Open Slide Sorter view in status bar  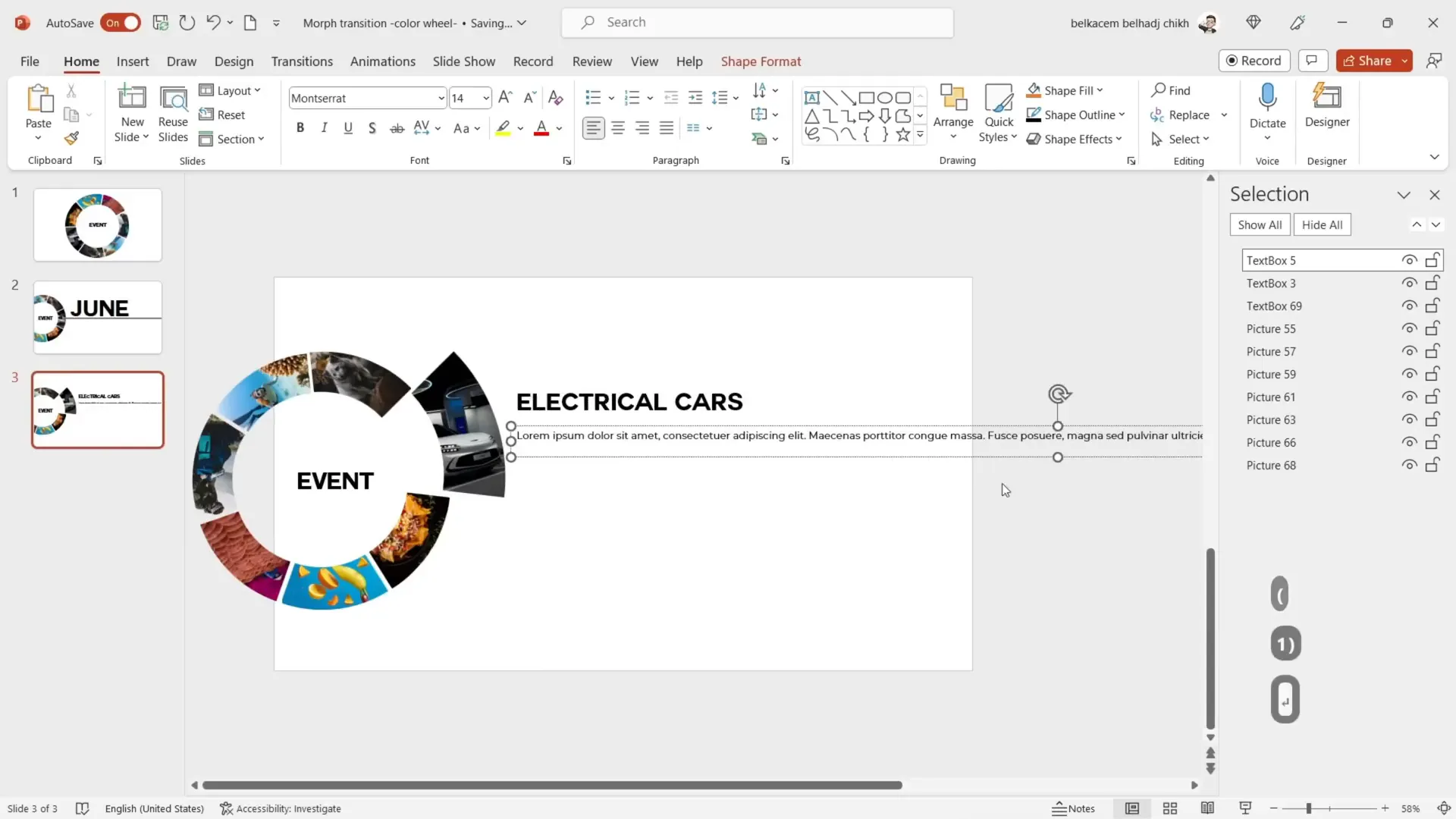pyautogui.click(x=1170, y=808)
